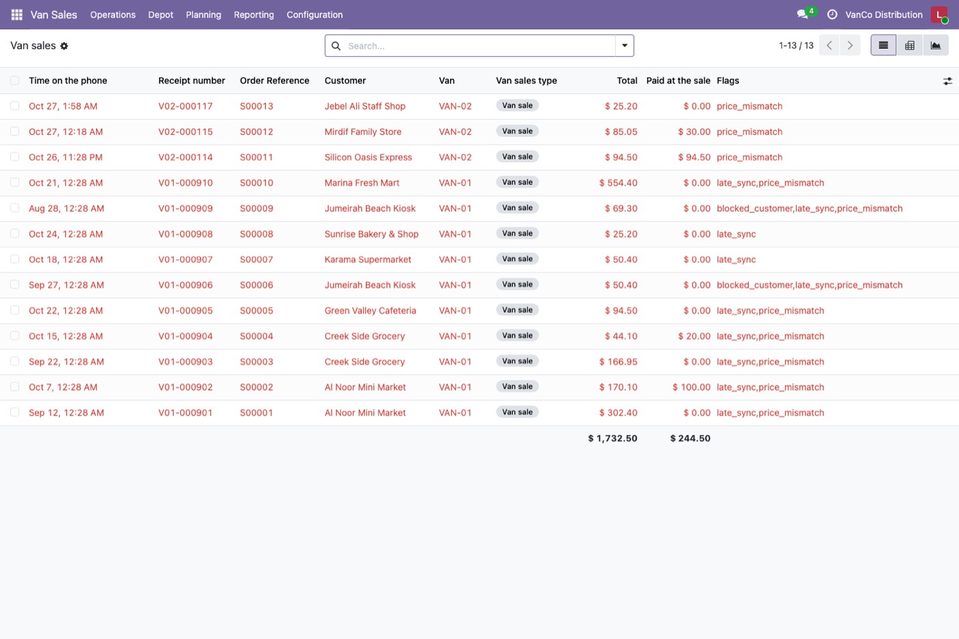Open receipt V01-000909

(185, 209)
